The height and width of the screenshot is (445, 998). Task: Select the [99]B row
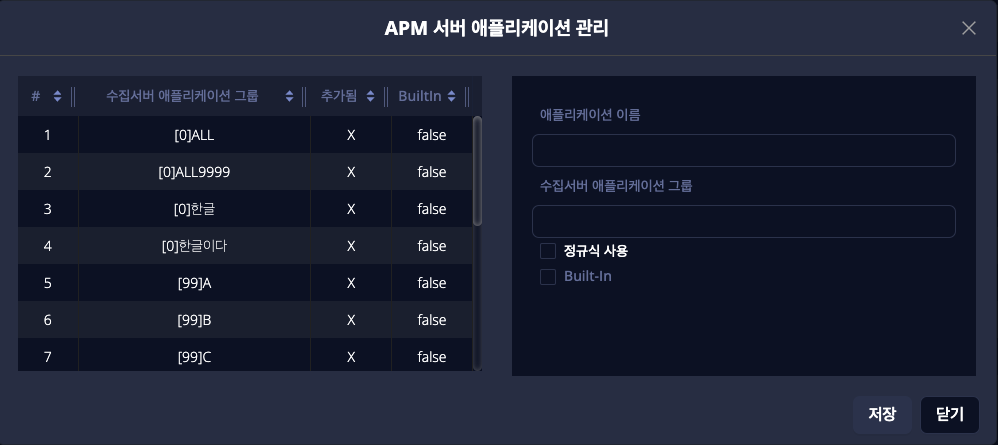click(x=194, y=320)
